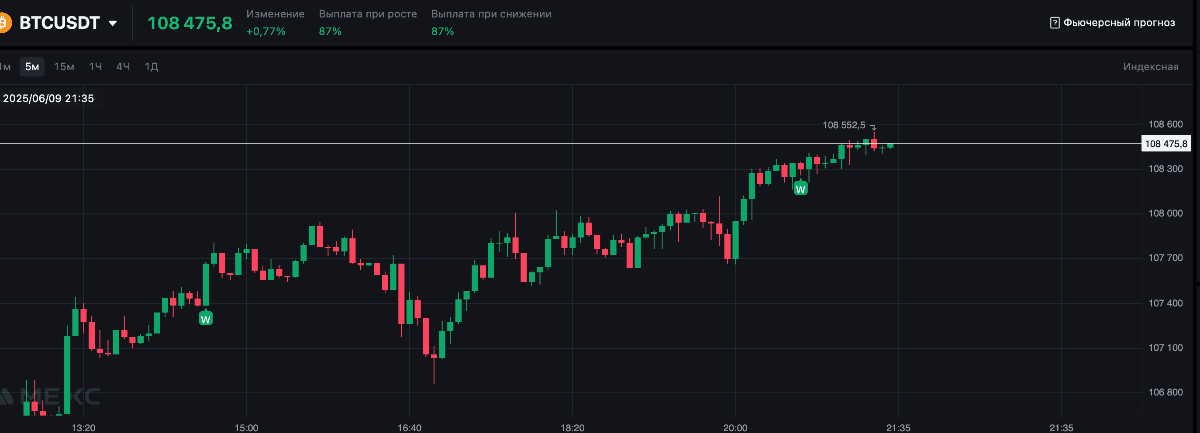Click the green W marker near the 108 300 level
The height and width of the screenshot is (433, 1200).
(800, 187)
